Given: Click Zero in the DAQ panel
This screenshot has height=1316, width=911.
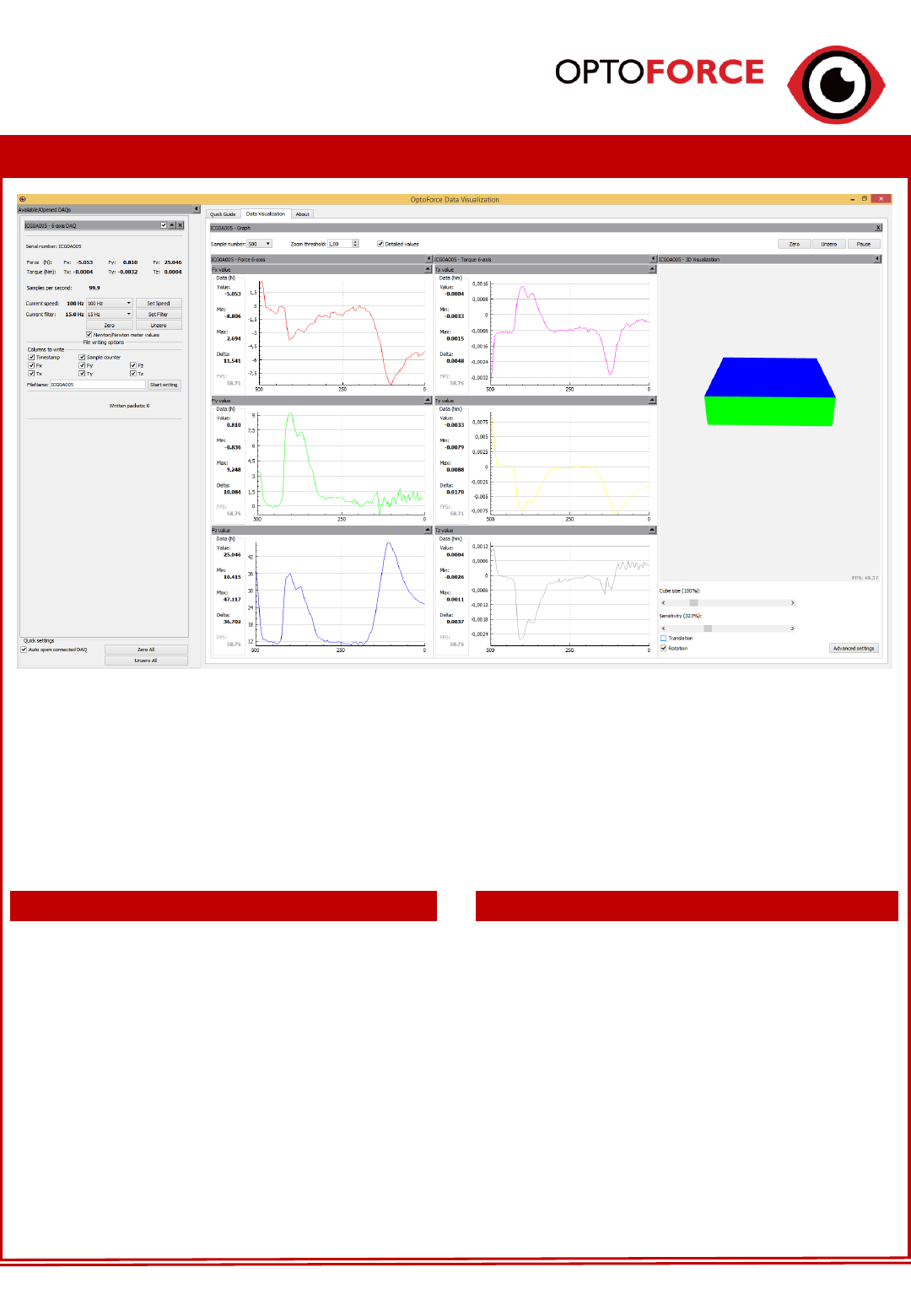Looking at the screenshot, I should (110, 325).
